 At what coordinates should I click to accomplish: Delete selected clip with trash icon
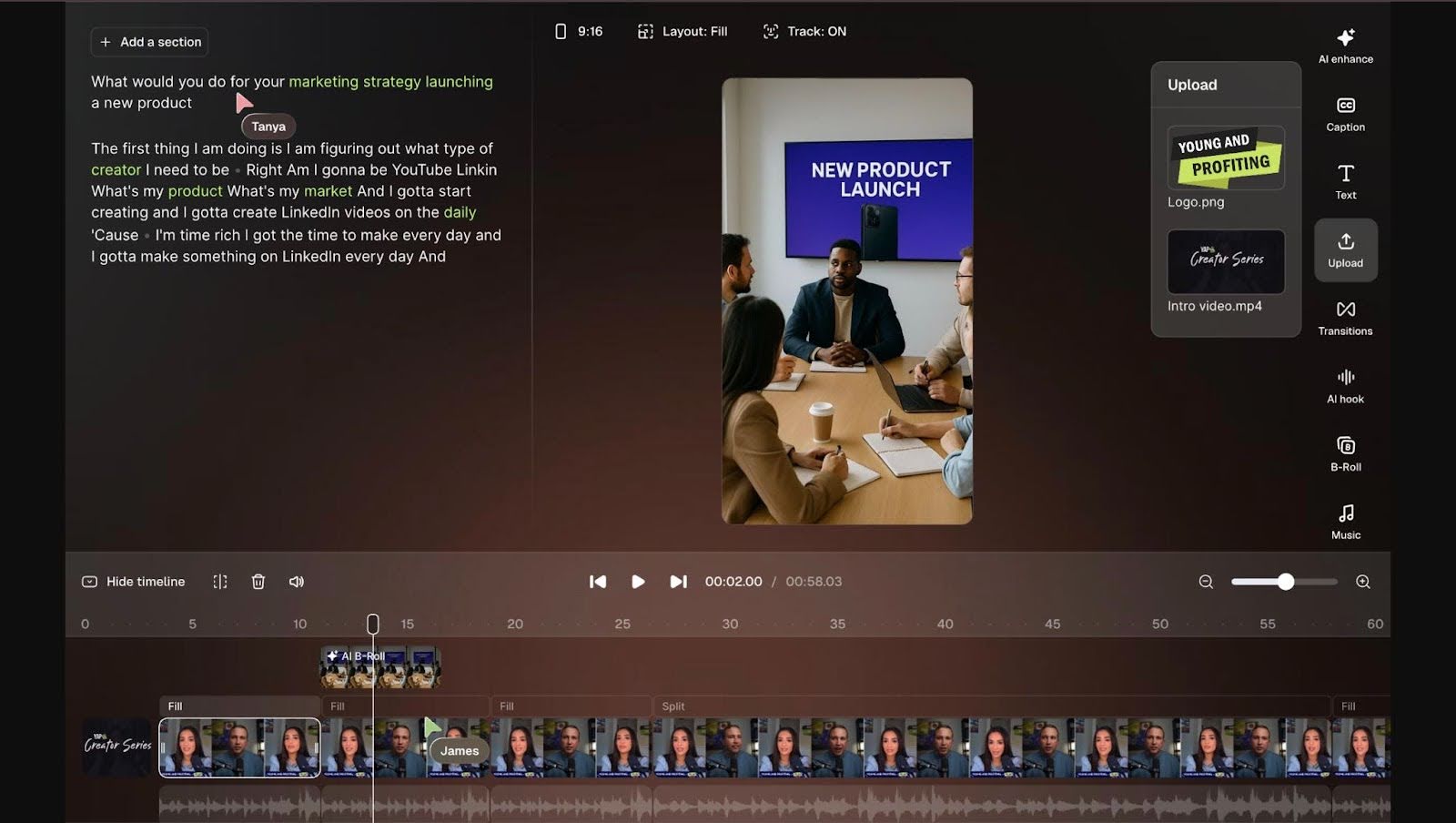pos(258,582)
